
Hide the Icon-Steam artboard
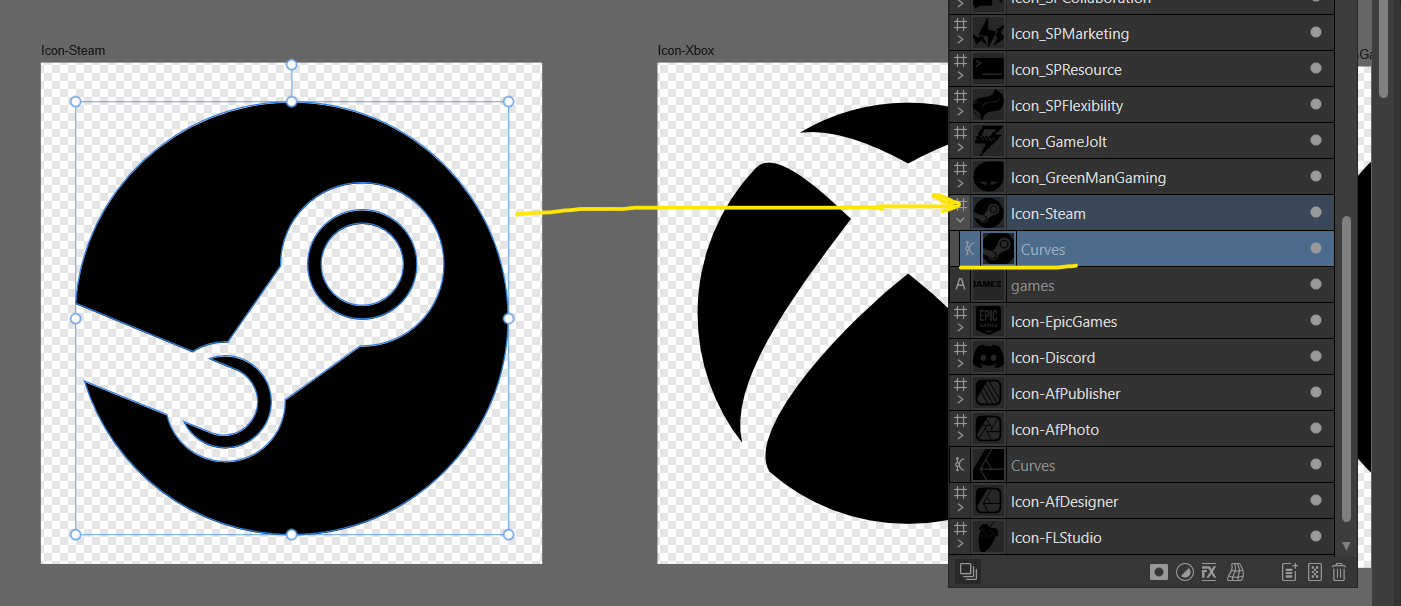click(1316, 212)
